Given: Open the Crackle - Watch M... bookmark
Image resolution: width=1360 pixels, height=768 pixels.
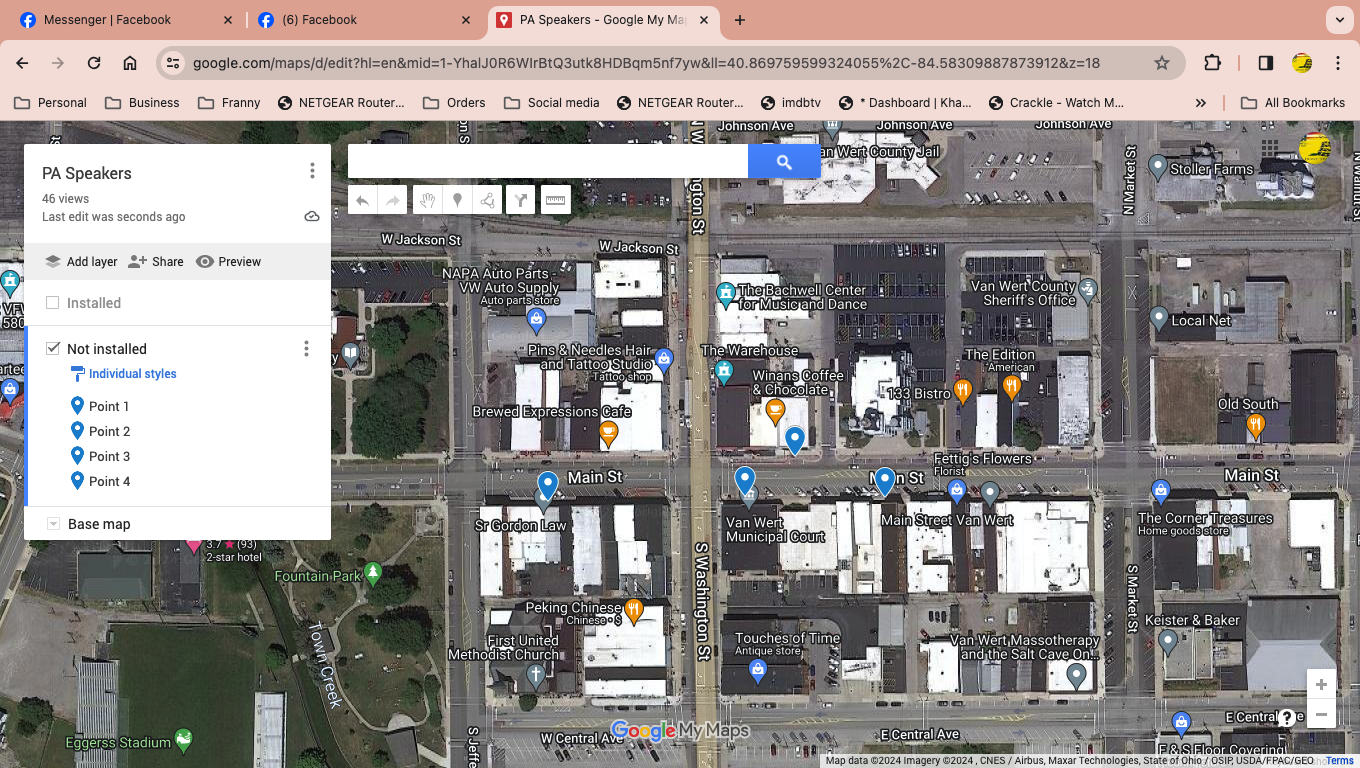Looking at the screenshot, I should tap(1055, 102).
